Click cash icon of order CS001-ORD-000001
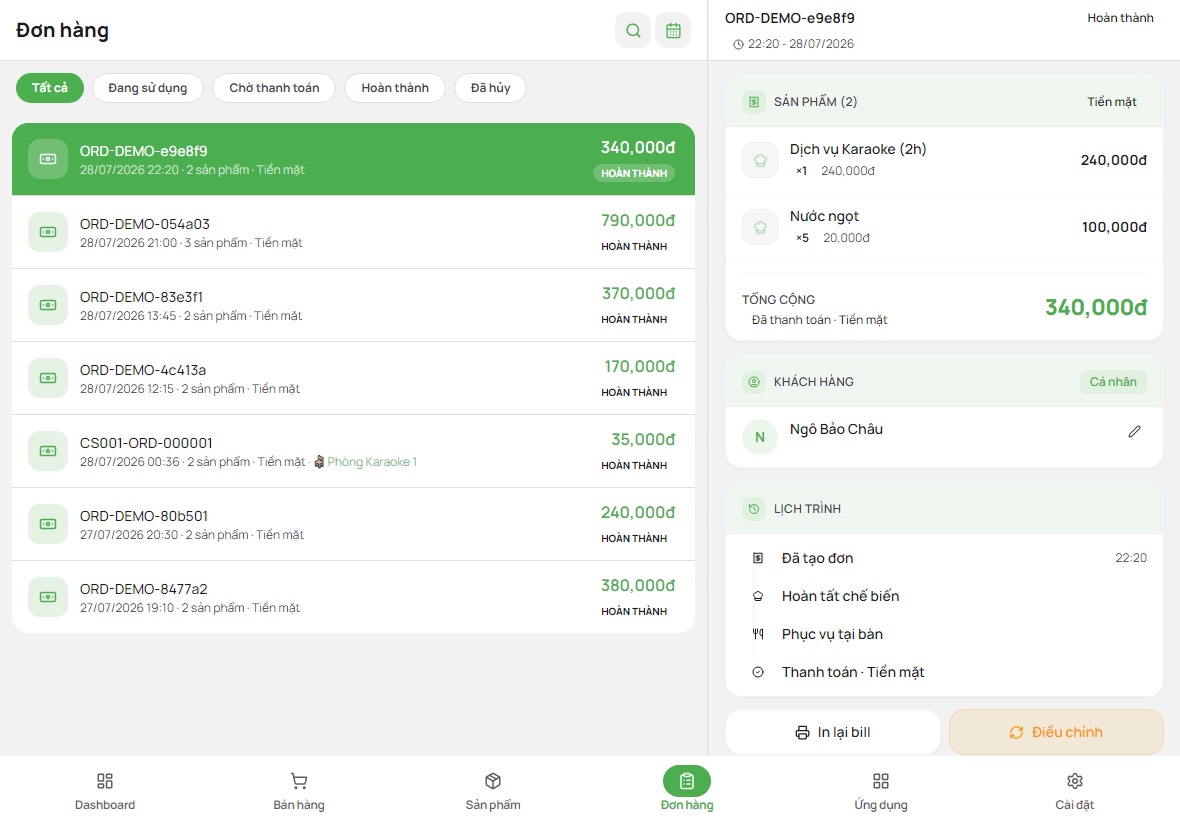Image resolution: width=1180 pixels, height=820 pixels. point(48,451)
